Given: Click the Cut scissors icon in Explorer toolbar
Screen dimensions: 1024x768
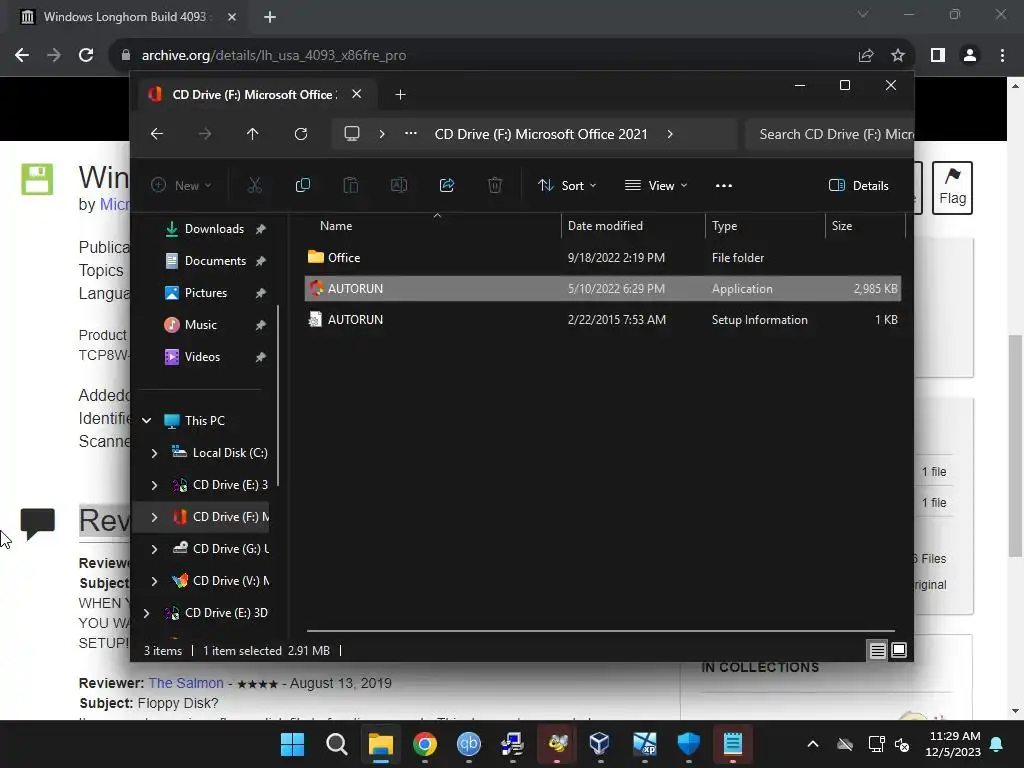Looking at the screenshot, I should click(x=255, y=185).
